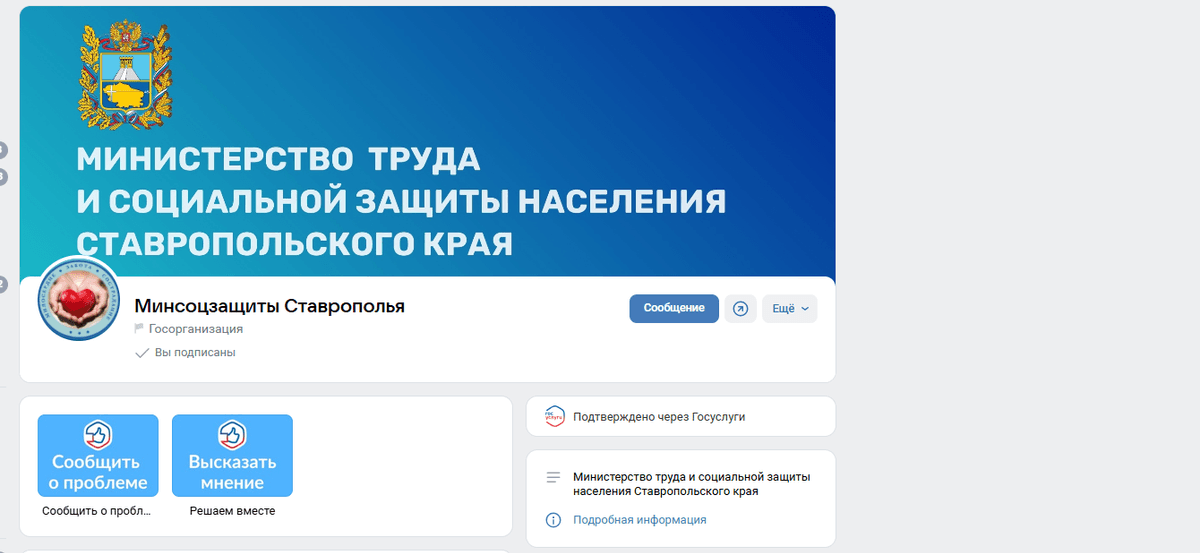Click the checkmark icon beside Вы подписаны

(x=141, y=353)
